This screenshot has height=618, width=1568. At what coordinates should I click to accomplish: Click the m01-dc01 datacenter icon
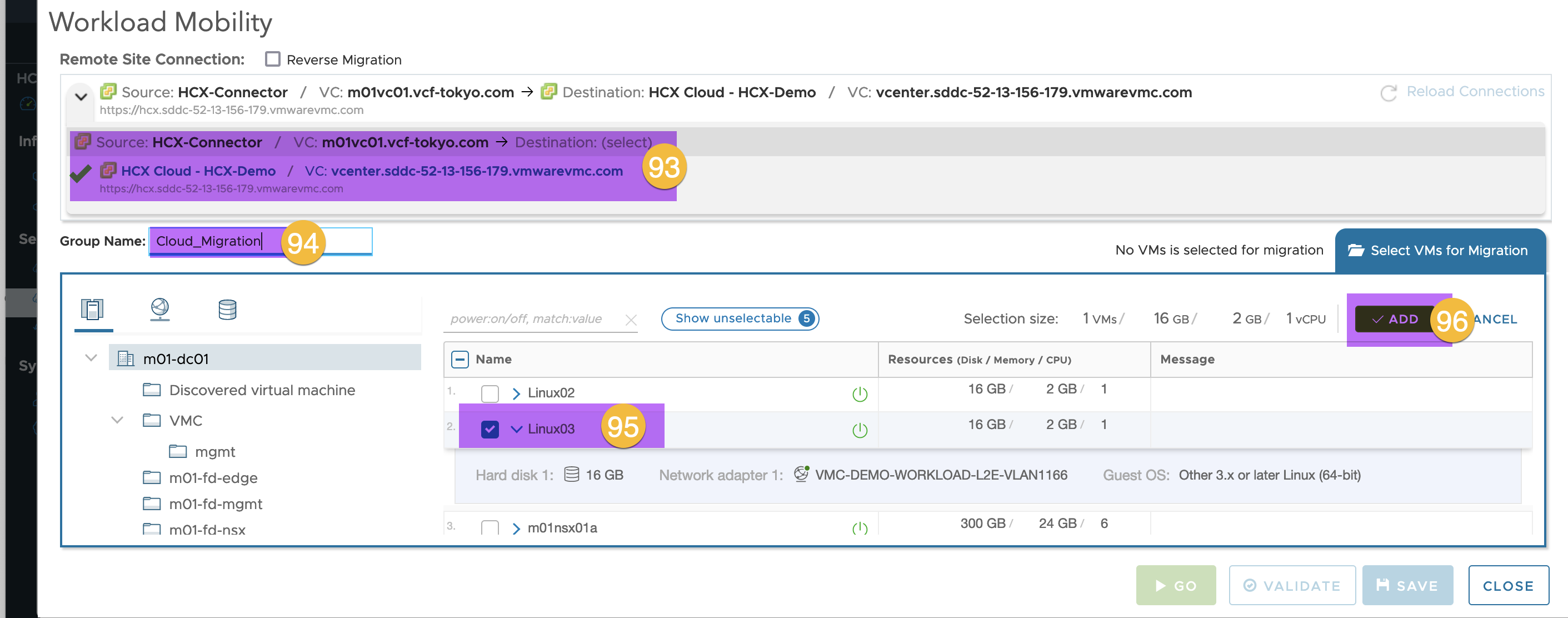(126, 358)
